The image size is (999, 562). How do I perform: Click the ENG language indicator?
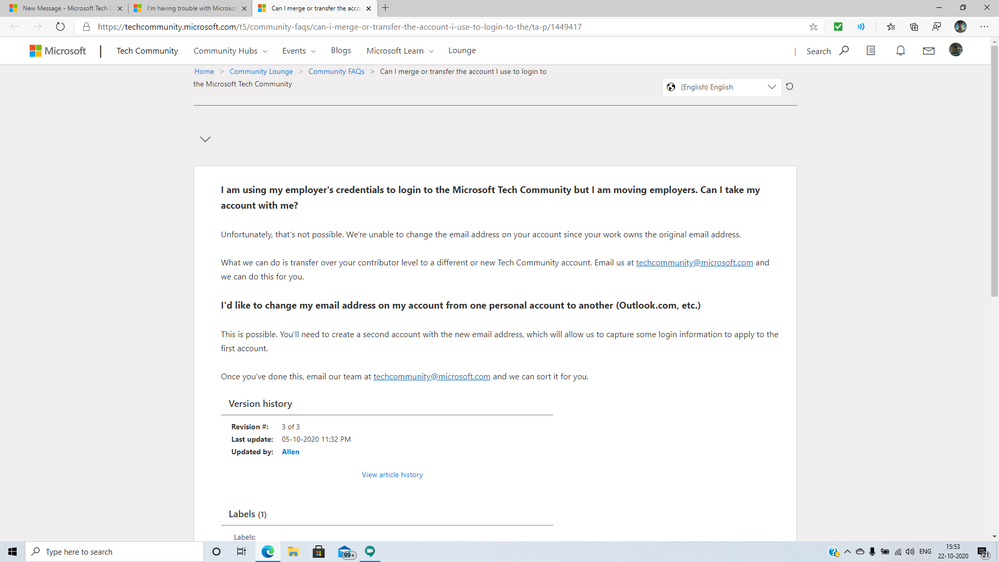pos(925,552)
